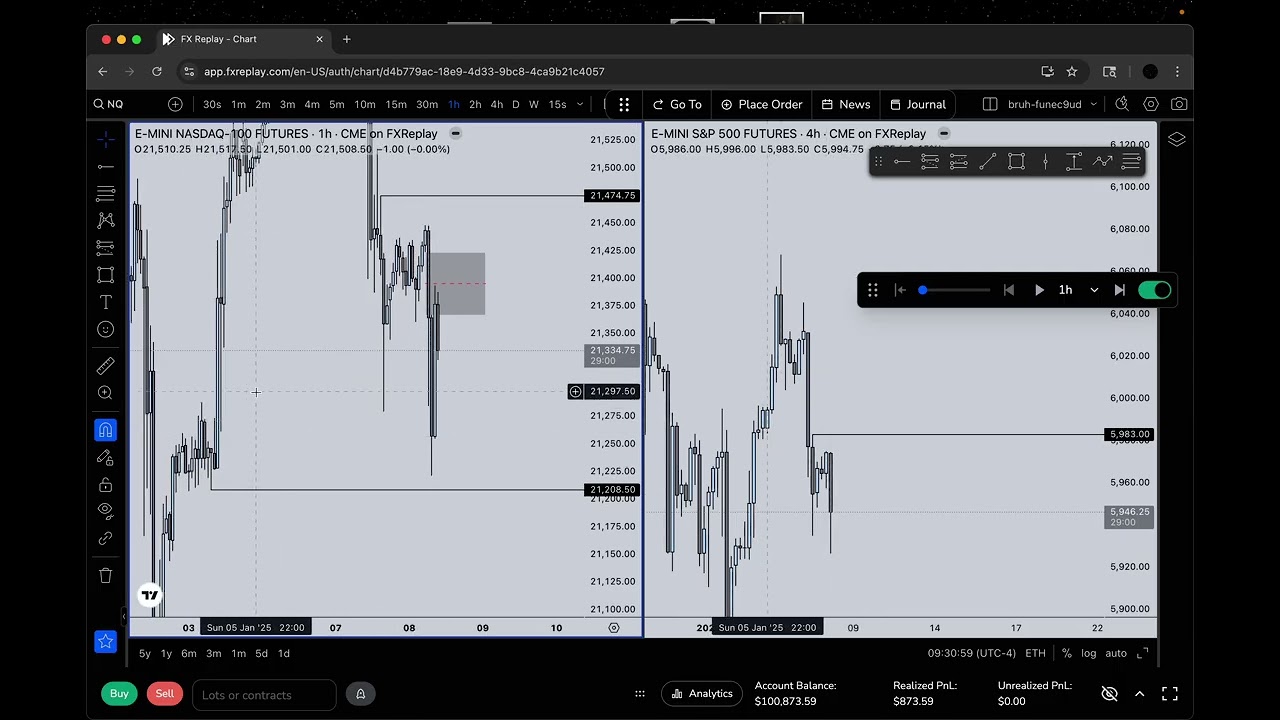Toggle stay in drawing mode
The width and height of the screenshot is (1280, 720).
point(105,457)
